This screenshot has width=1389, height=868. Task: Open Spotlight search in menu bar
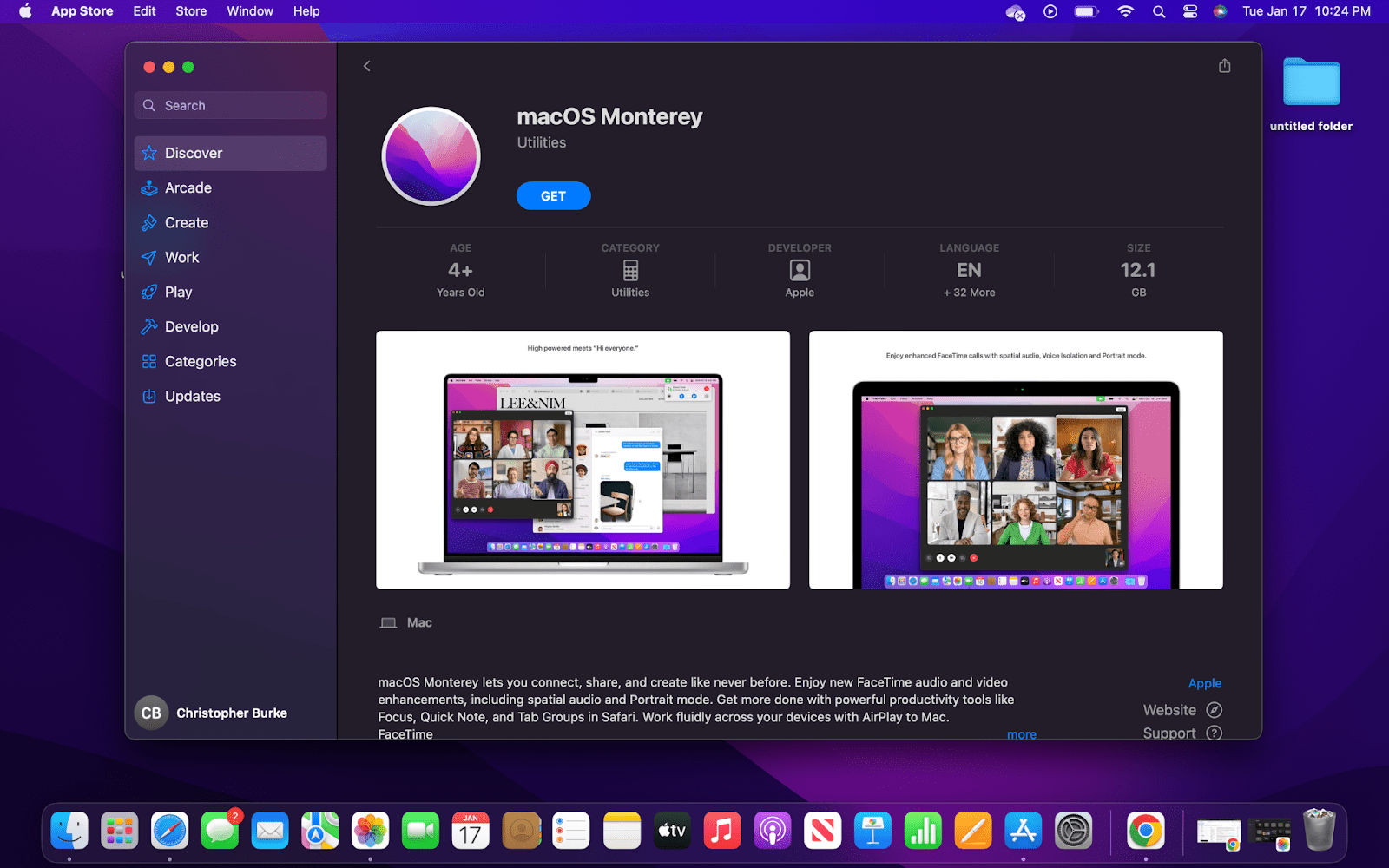click(1159, 11)
